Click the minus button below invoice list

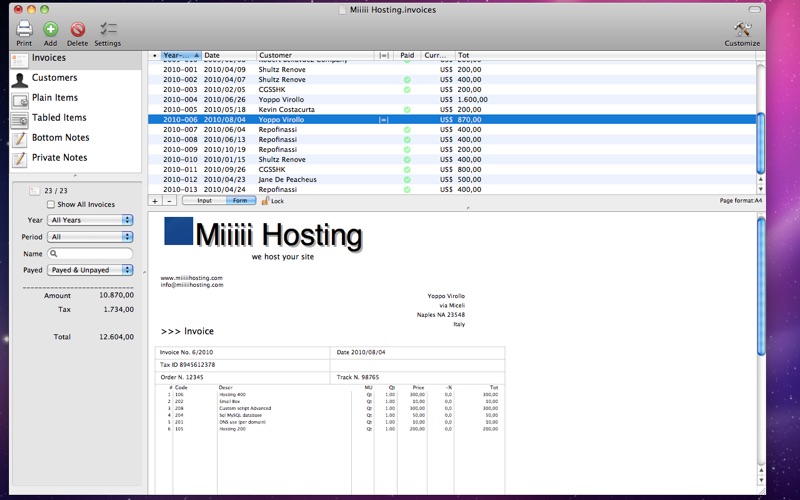tap(169, 201)
